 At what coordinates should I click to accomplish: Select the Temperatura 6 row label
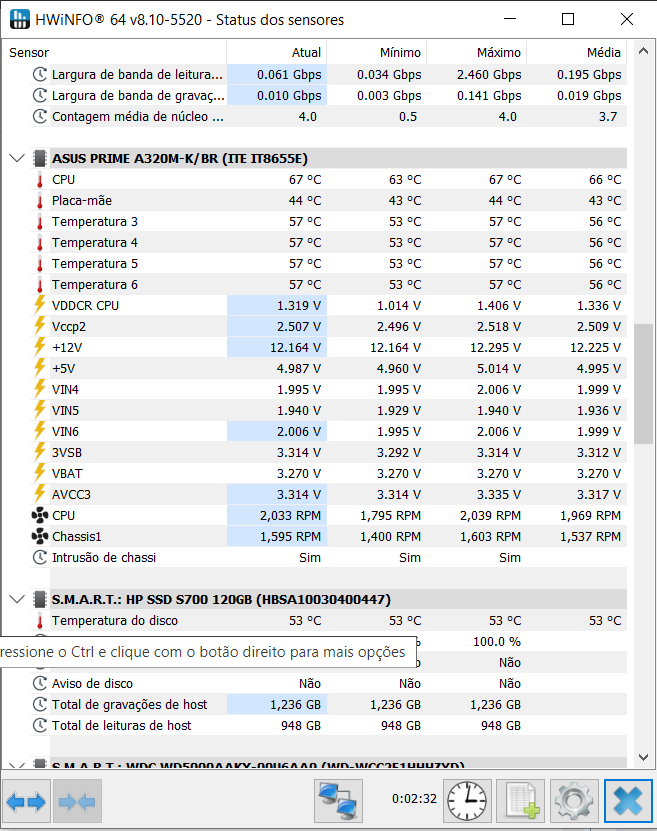pyautogui.click(x=95, y=285)
